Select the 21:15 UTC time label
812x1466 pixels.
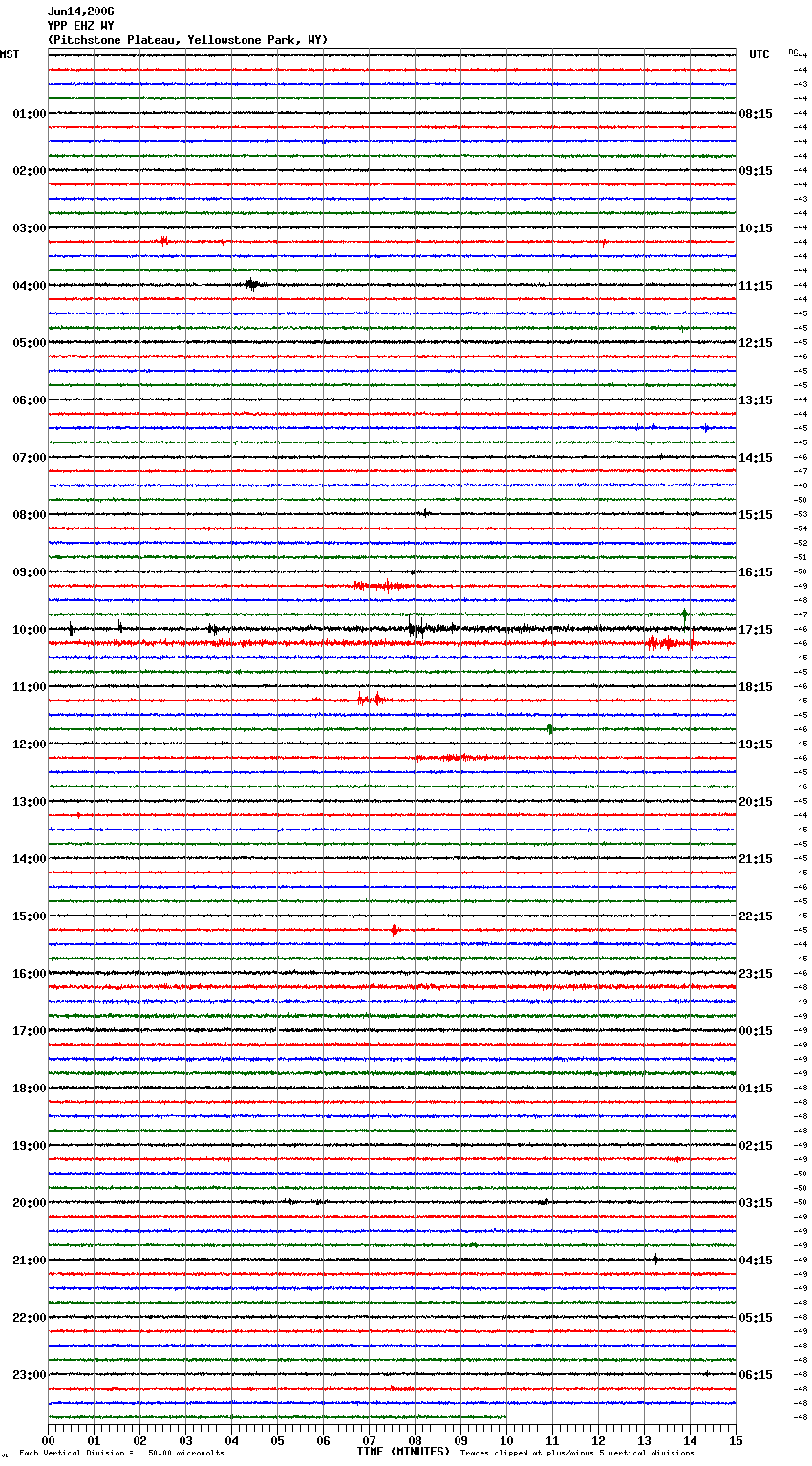click(756, 859)
